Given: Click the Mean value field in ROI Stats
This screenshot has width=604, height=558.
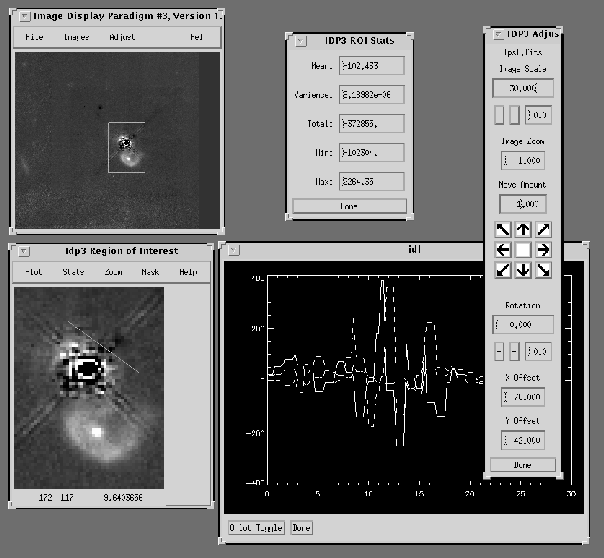Looking at the screenshot, I should [372, 65].
